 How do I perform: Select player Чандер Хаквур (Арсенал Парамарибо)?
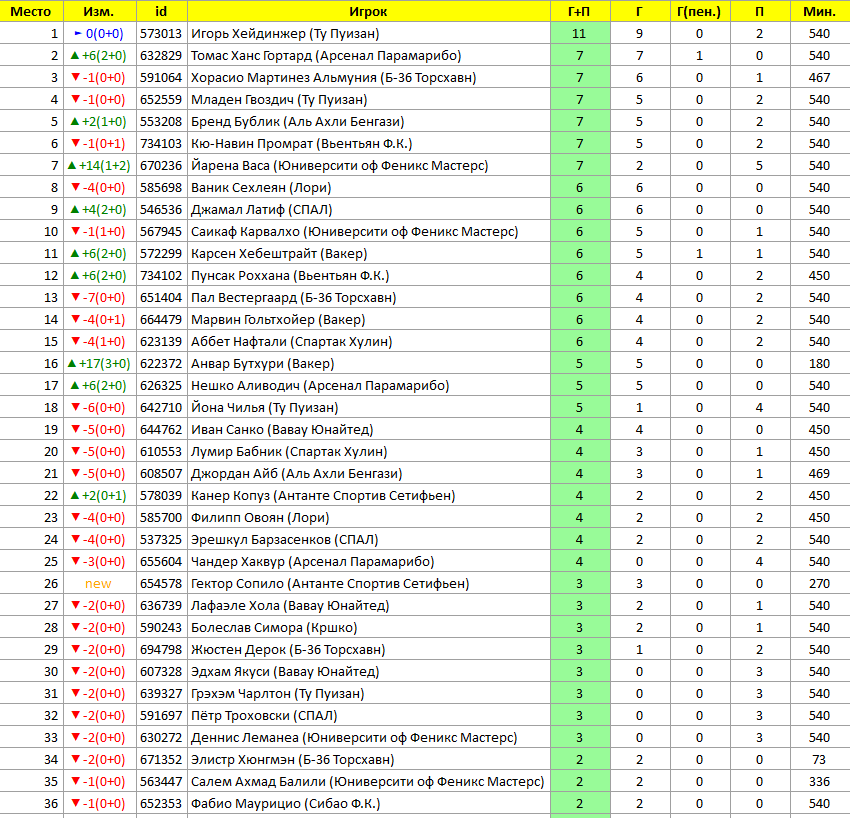point(313,562)
